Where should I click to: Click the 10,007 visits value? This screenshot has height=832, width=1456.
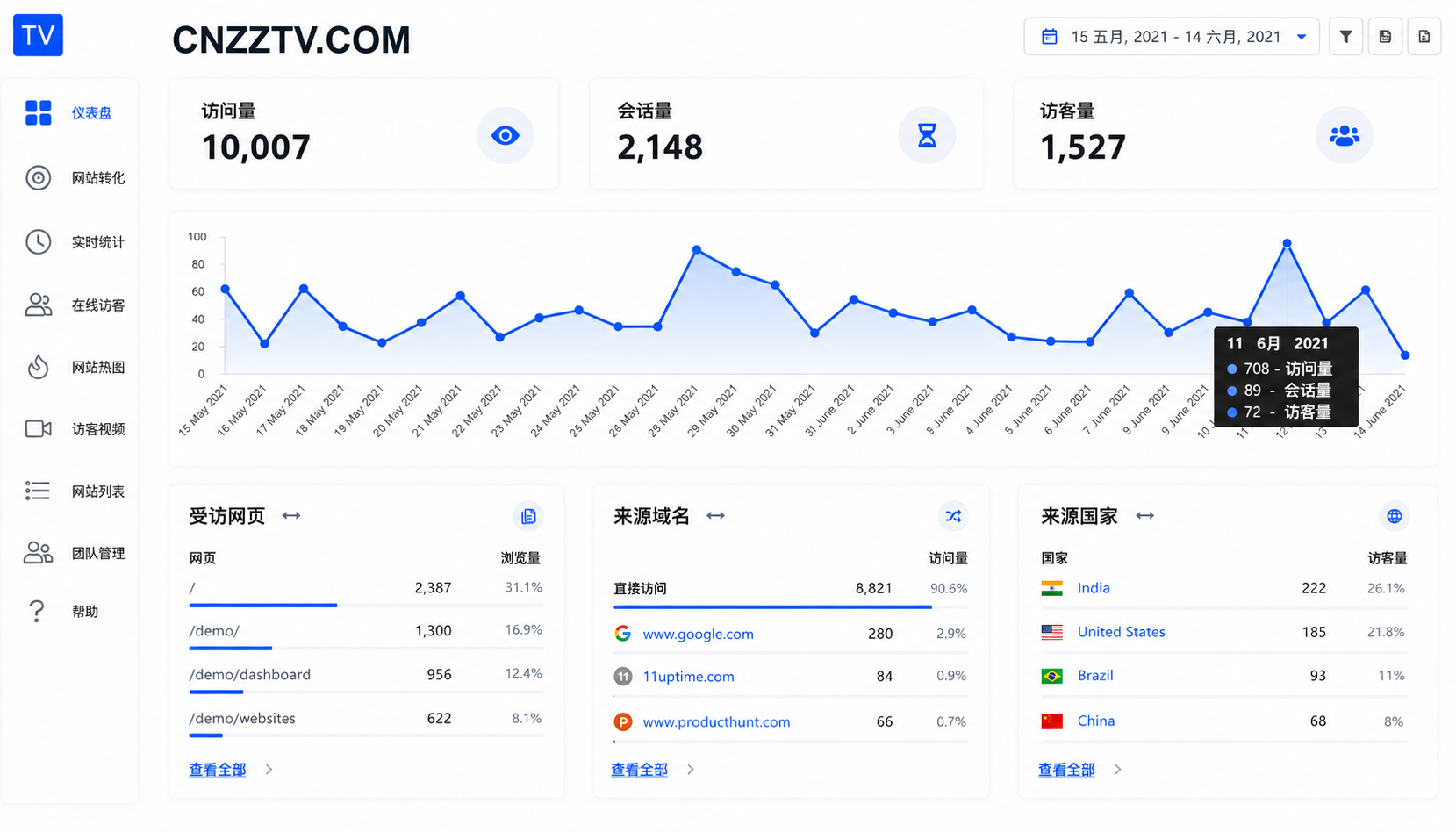pyautogui.click(x=255, y=147)
